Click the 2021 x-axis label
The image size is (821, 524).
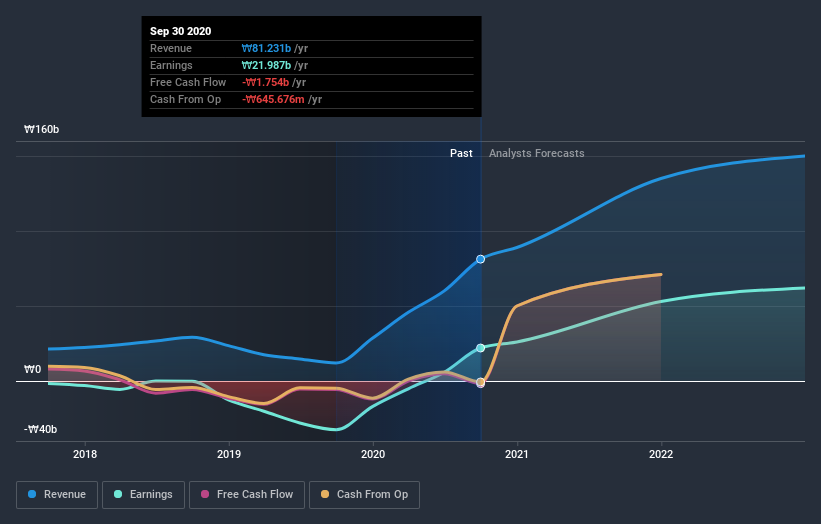click(x=517, y=454)
